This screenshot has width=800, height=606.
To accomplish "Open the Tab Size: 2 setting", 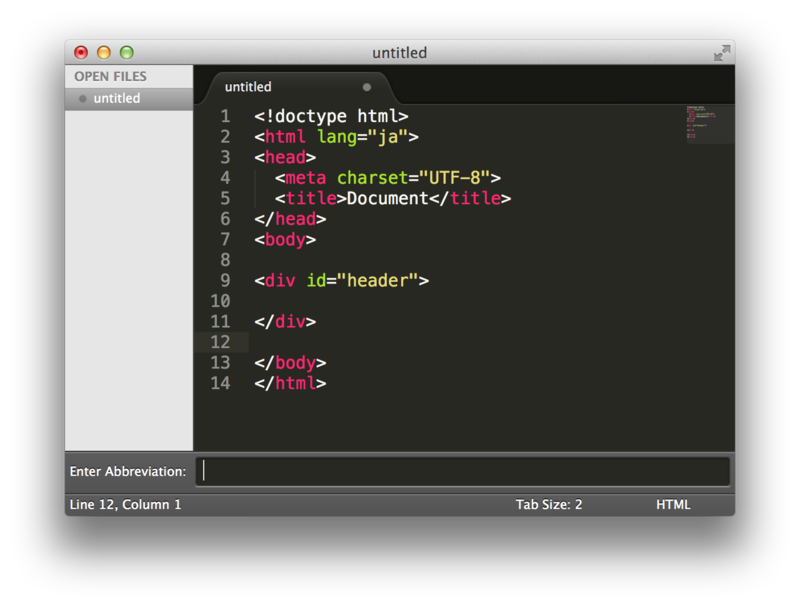I will pos(548,504).
